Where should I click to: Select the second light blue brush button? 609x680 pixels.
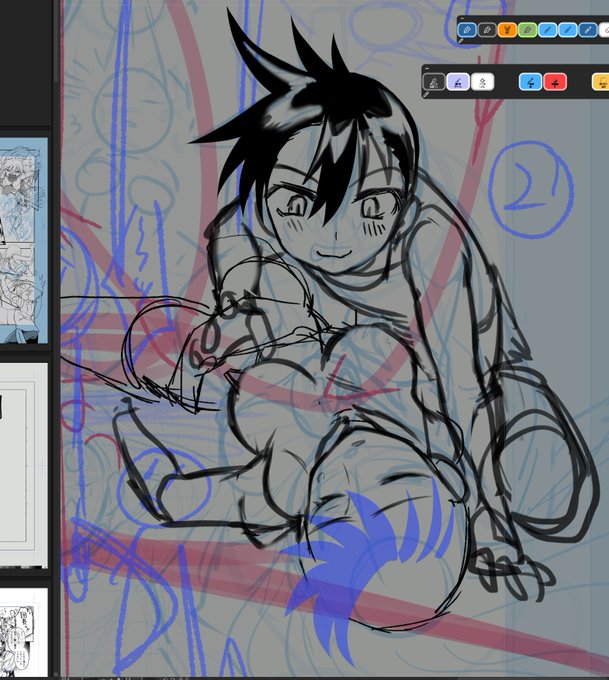coord(568,30)
